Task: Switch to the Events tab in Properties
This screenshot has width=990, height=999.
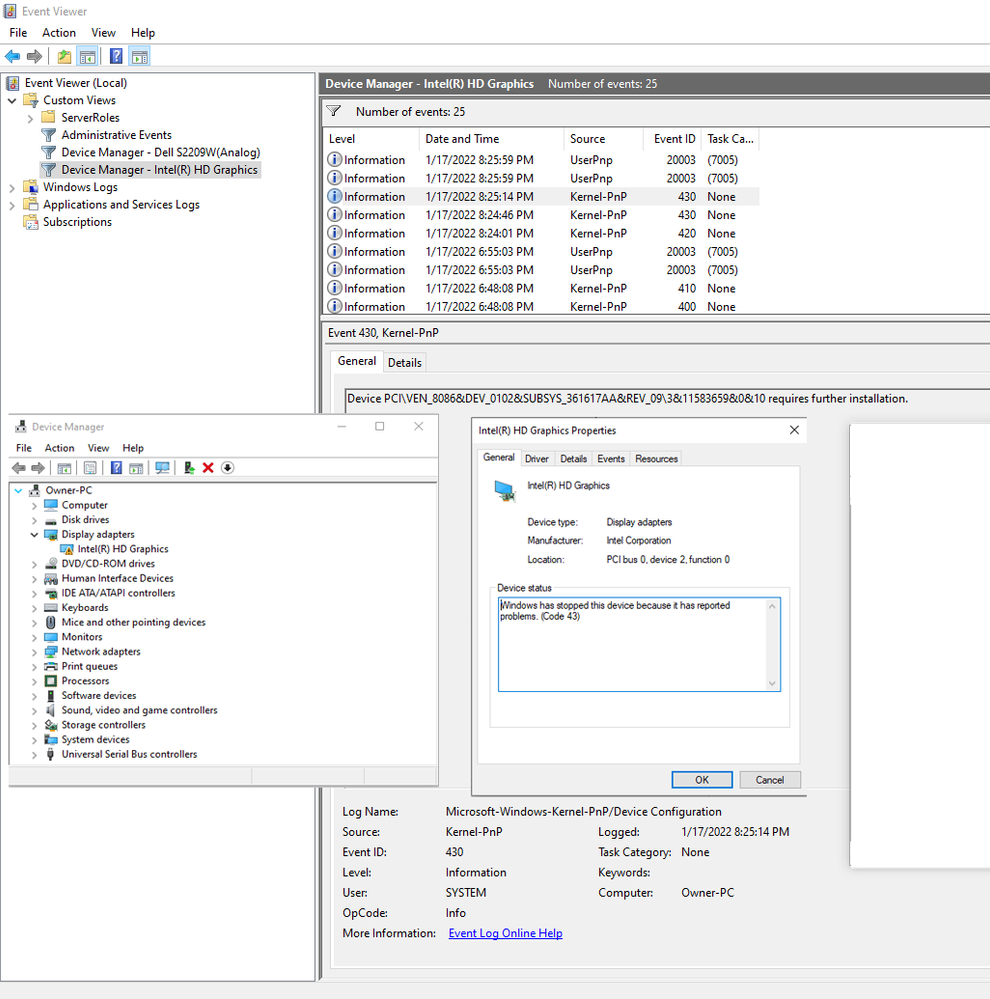Action: tap(610, 459)
